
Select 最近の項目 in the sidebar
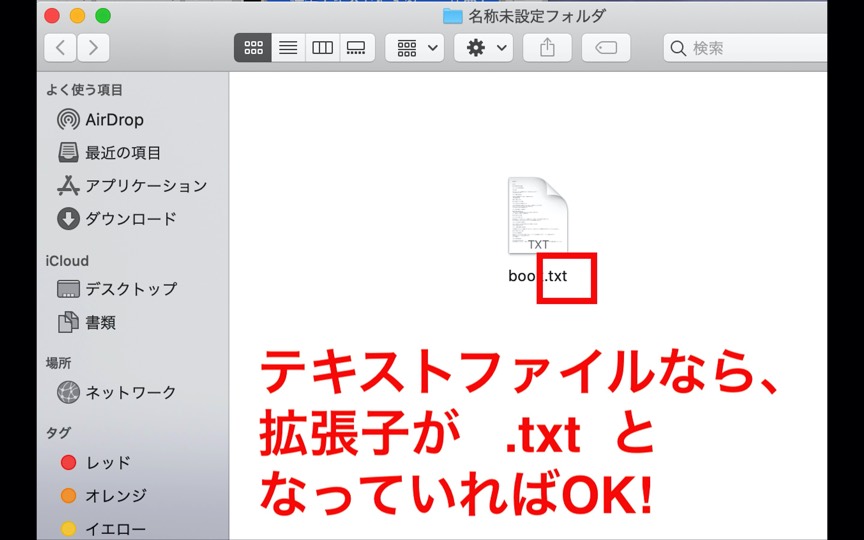point(122,153)
